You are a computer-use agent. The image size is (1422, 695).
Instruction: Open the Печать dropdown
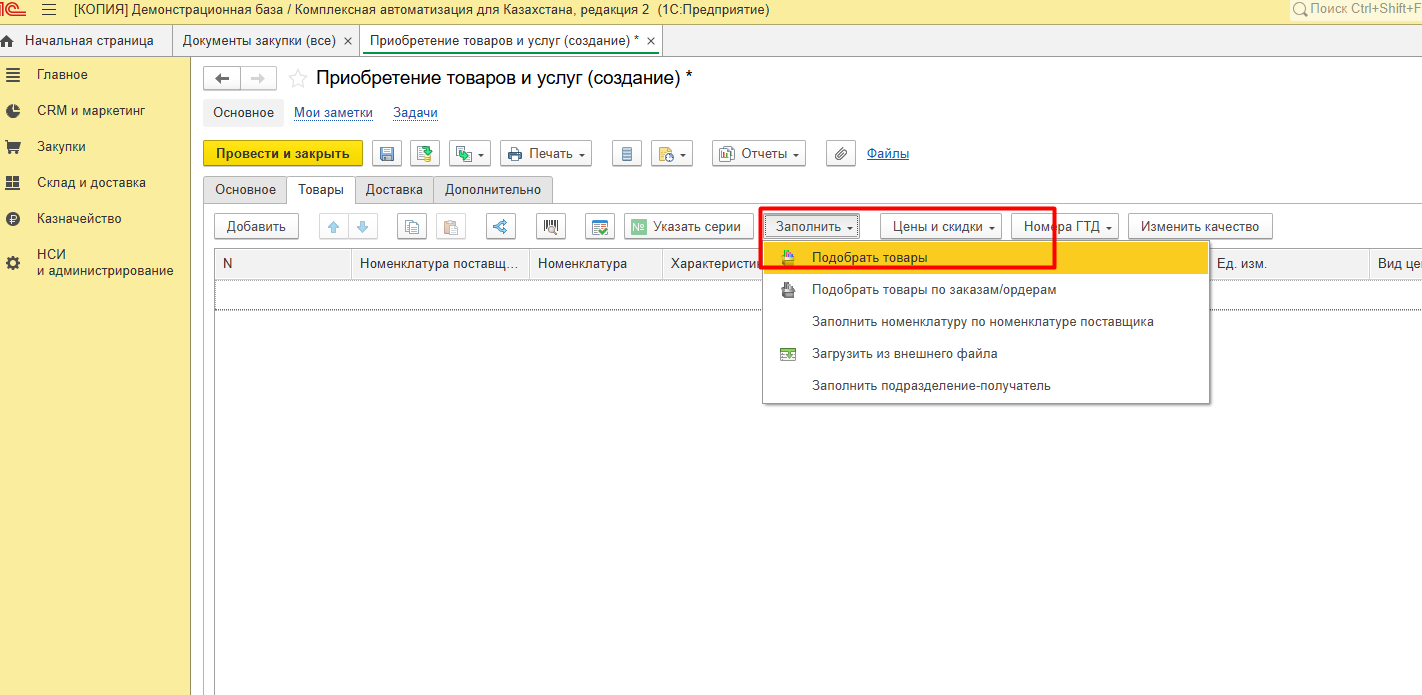click(x=545, y=154)
